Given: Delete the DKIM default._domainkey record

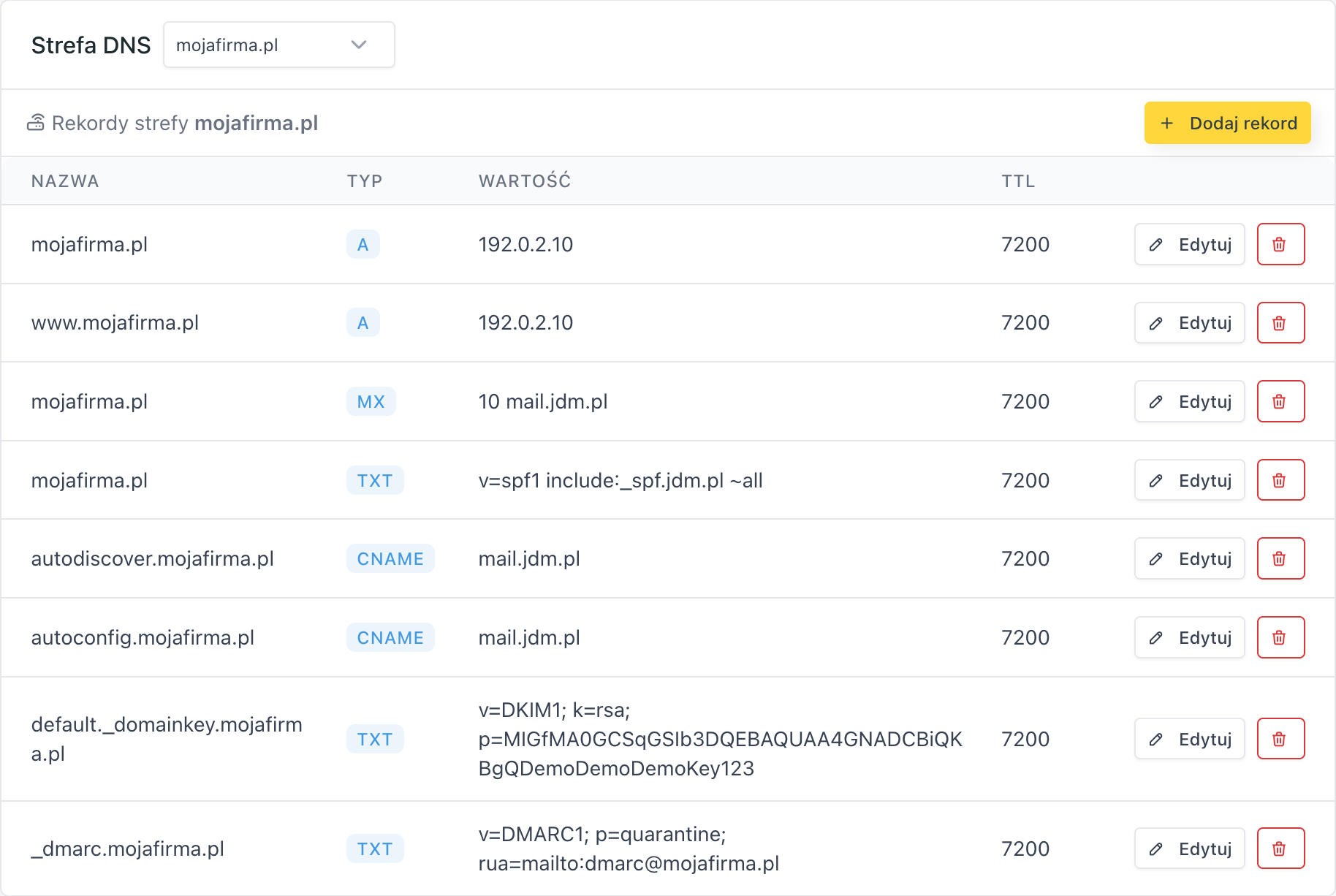Looking at the screenshot, I should (1280, 739).
